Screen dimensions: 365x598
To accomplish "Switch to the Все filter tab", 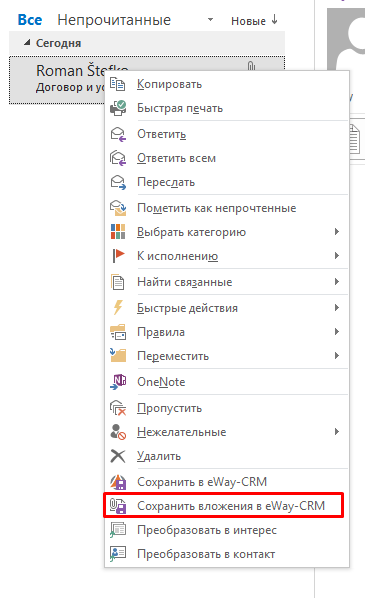I will coord(30,20).
